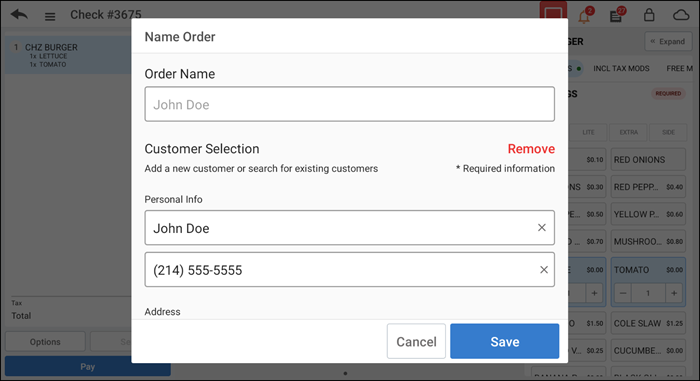Save the order name
Image resolution: width=700 pixels, height=381 pixels.
504,341
